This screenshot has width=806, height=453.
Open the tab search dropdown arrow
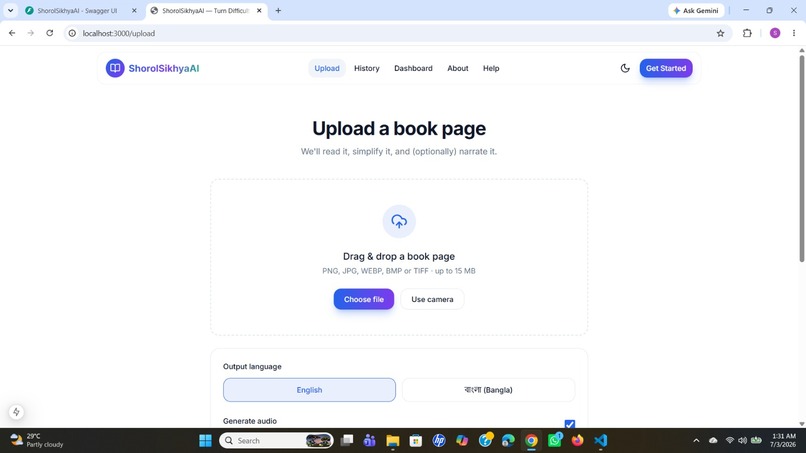point(10,10)
